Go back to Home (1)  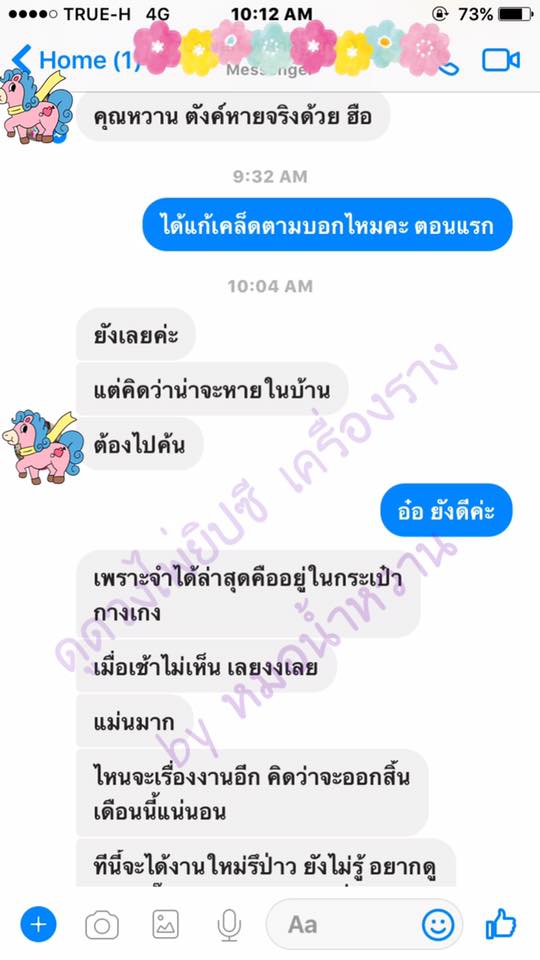pos(75,60)
